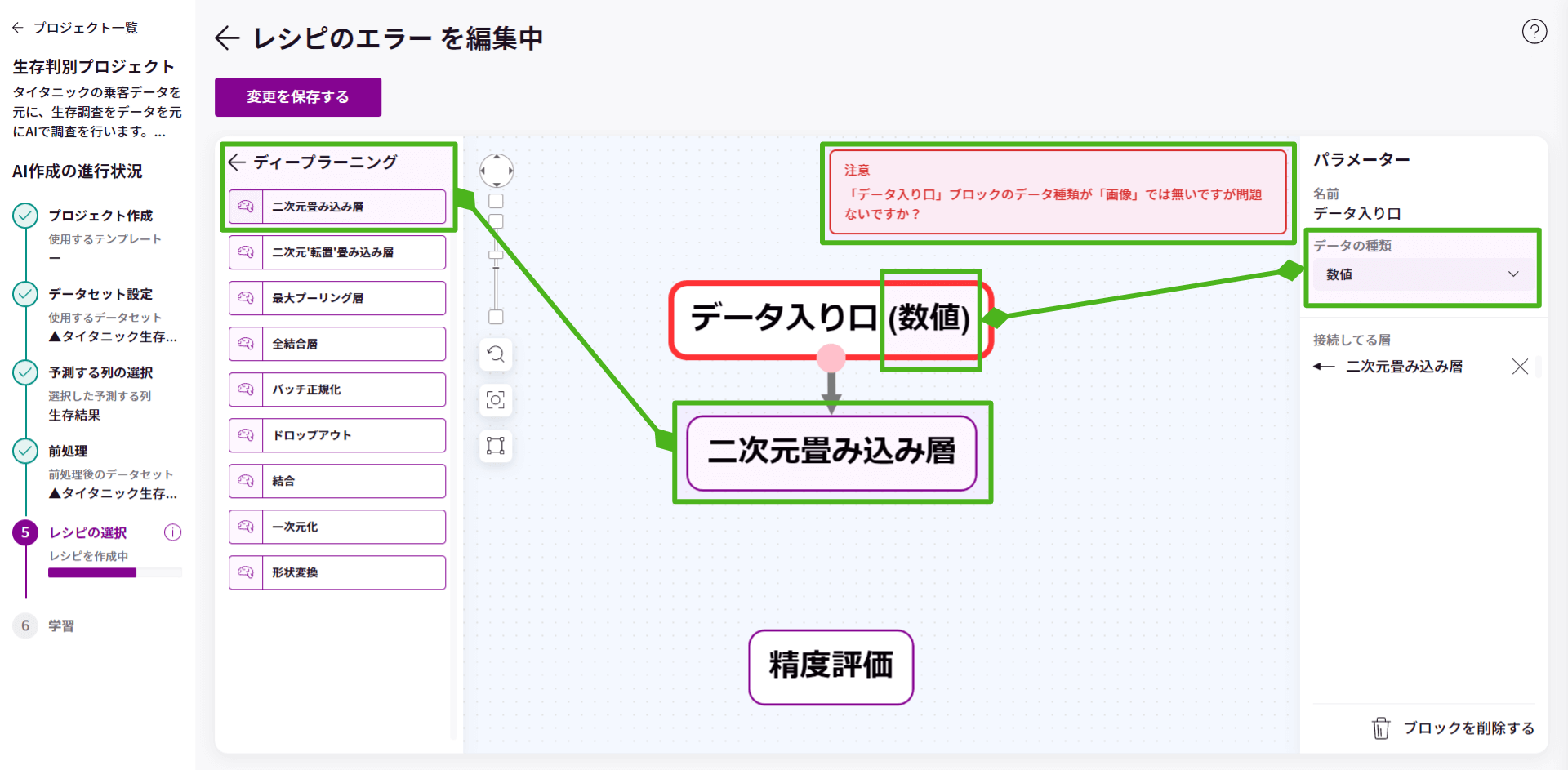Screen dimensions: 1568x770
Task: Go back from the recipe editing screen
Action: 227,38
